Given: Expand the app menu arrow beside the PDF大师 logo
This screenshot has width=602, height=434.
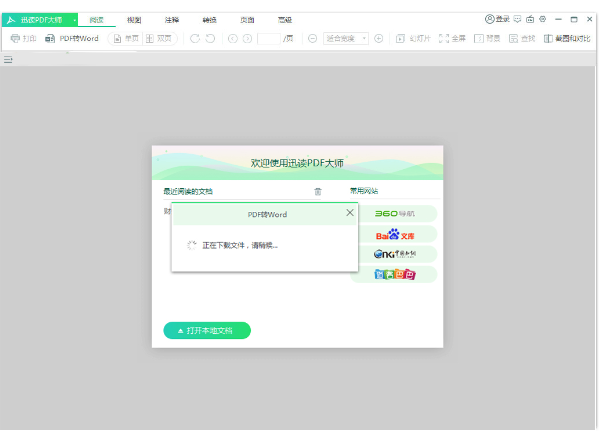Looking at the screenshot, I should 74,19.
